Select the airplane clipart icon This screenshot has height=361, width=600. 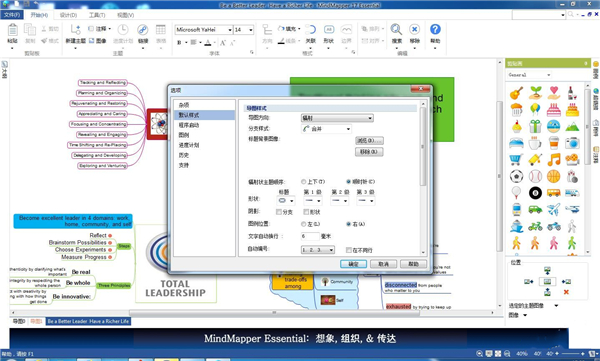point(553,210)
